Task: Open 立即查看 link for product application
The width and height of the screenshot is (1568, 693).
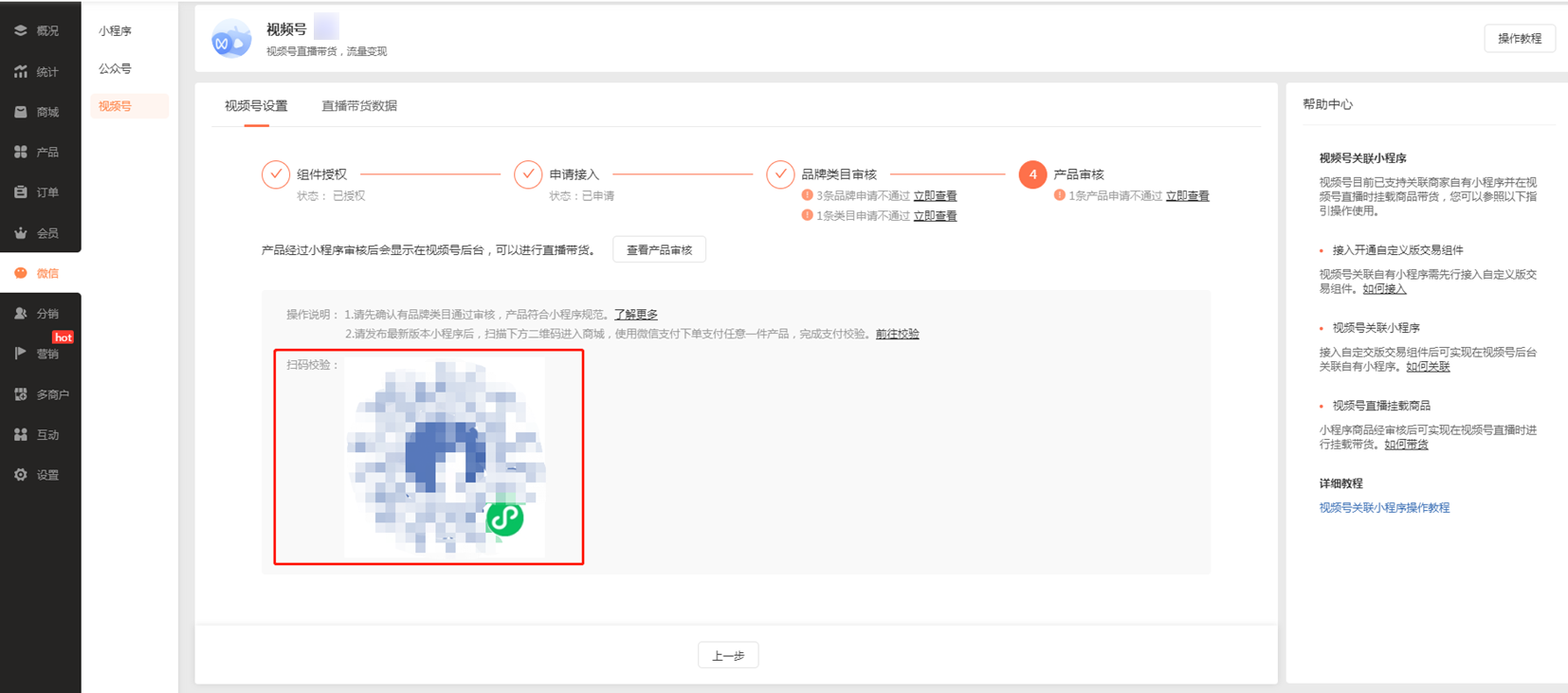Action: [x=1187, y=196]
